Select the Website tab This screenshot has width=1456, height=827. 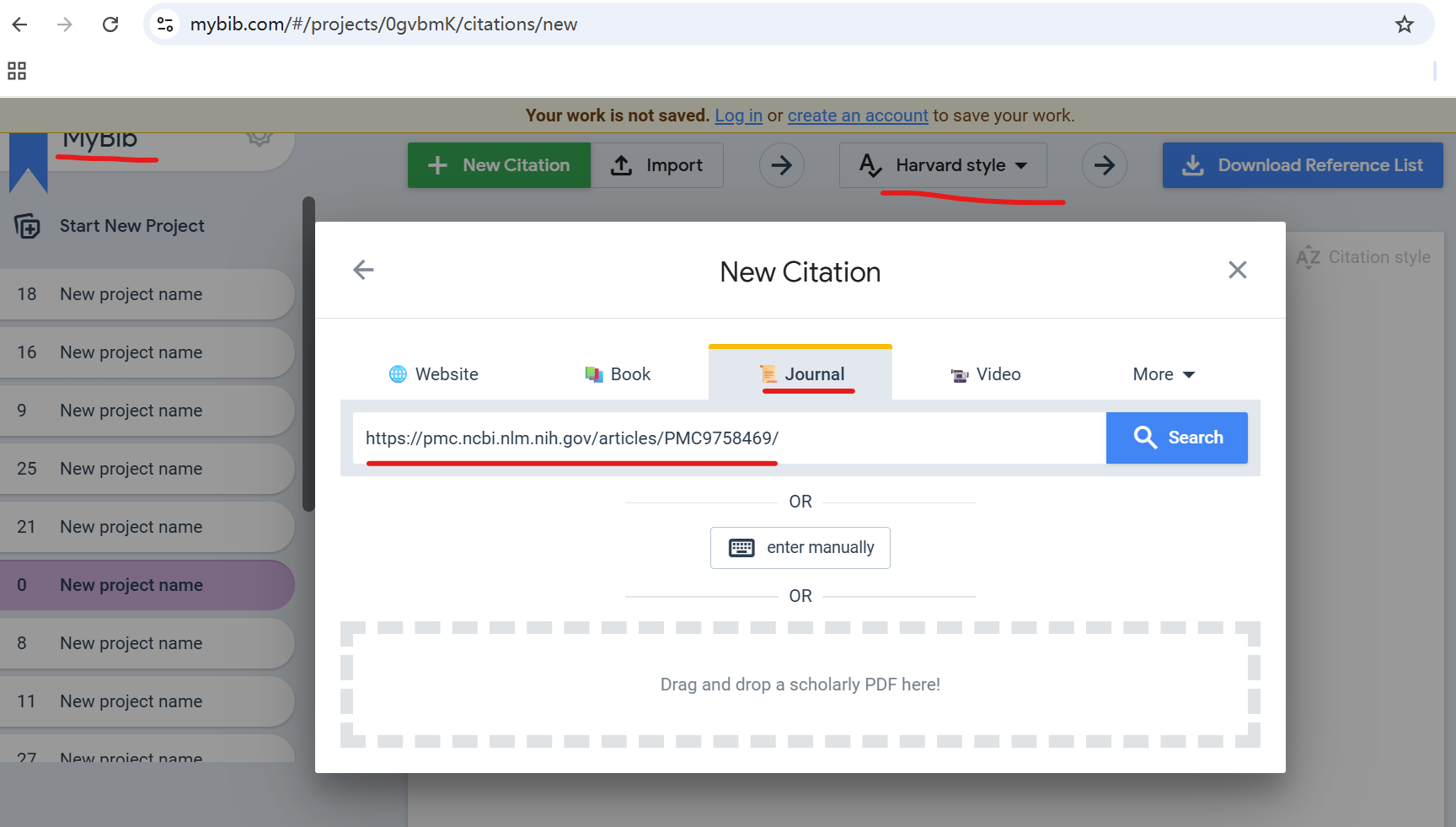tap(433, 374)
